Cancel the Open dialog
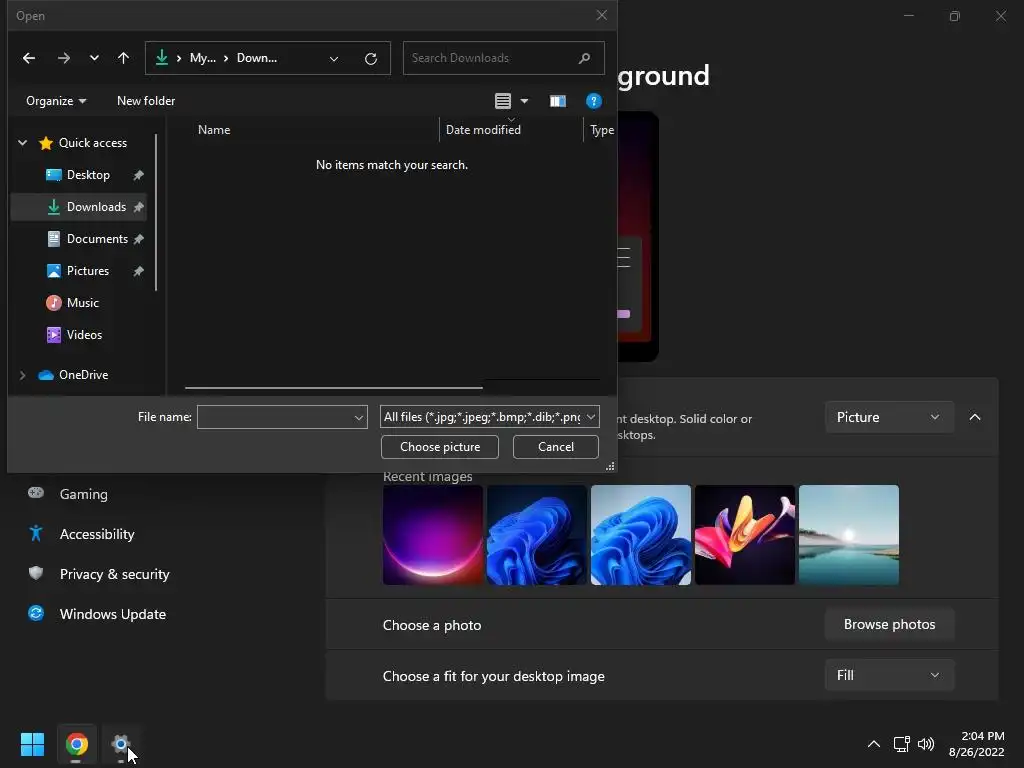1024x768 pixels. [556, 447]
